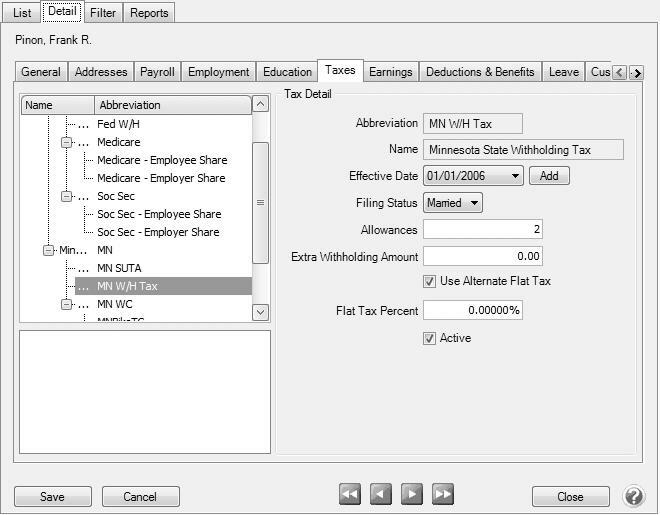Image resolution: width=660 pixels, height=515 pixels.
Task: Open Filing Status dropdown
Action: coord(474,203)
